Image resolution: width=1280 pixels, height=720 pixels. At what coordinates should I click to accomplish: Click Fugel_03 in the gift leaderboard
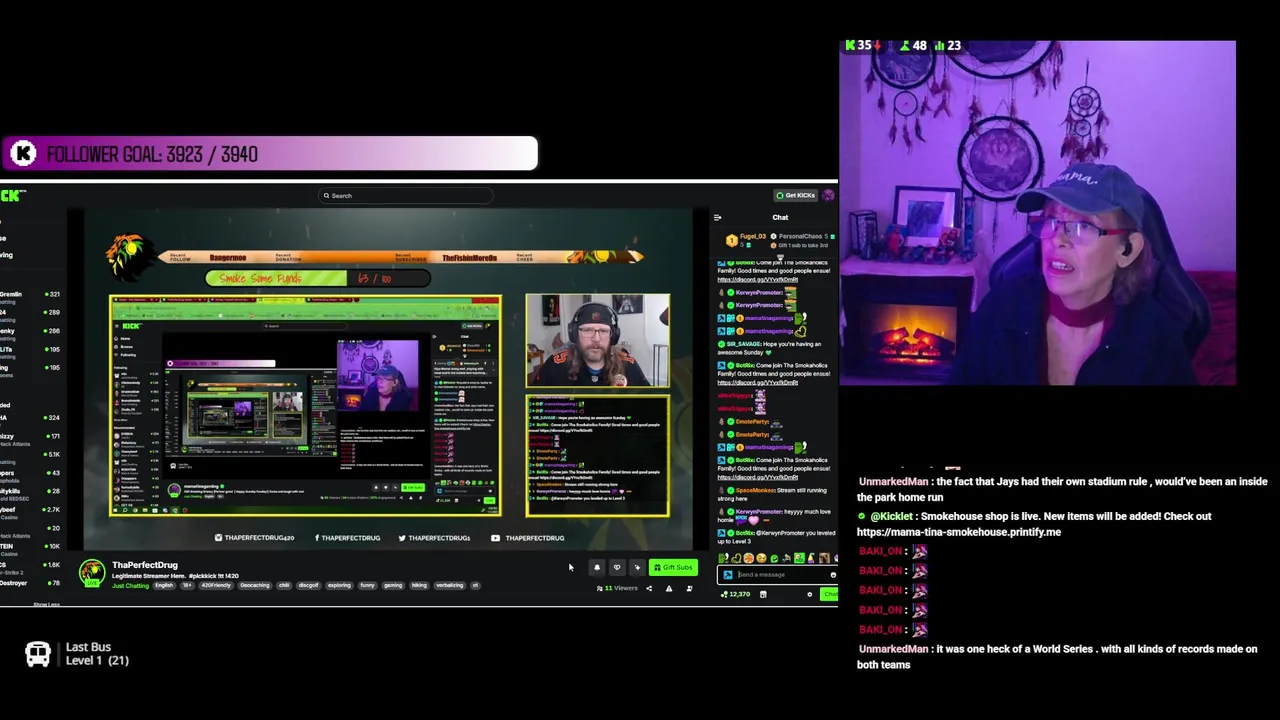(x=753, y=237)
